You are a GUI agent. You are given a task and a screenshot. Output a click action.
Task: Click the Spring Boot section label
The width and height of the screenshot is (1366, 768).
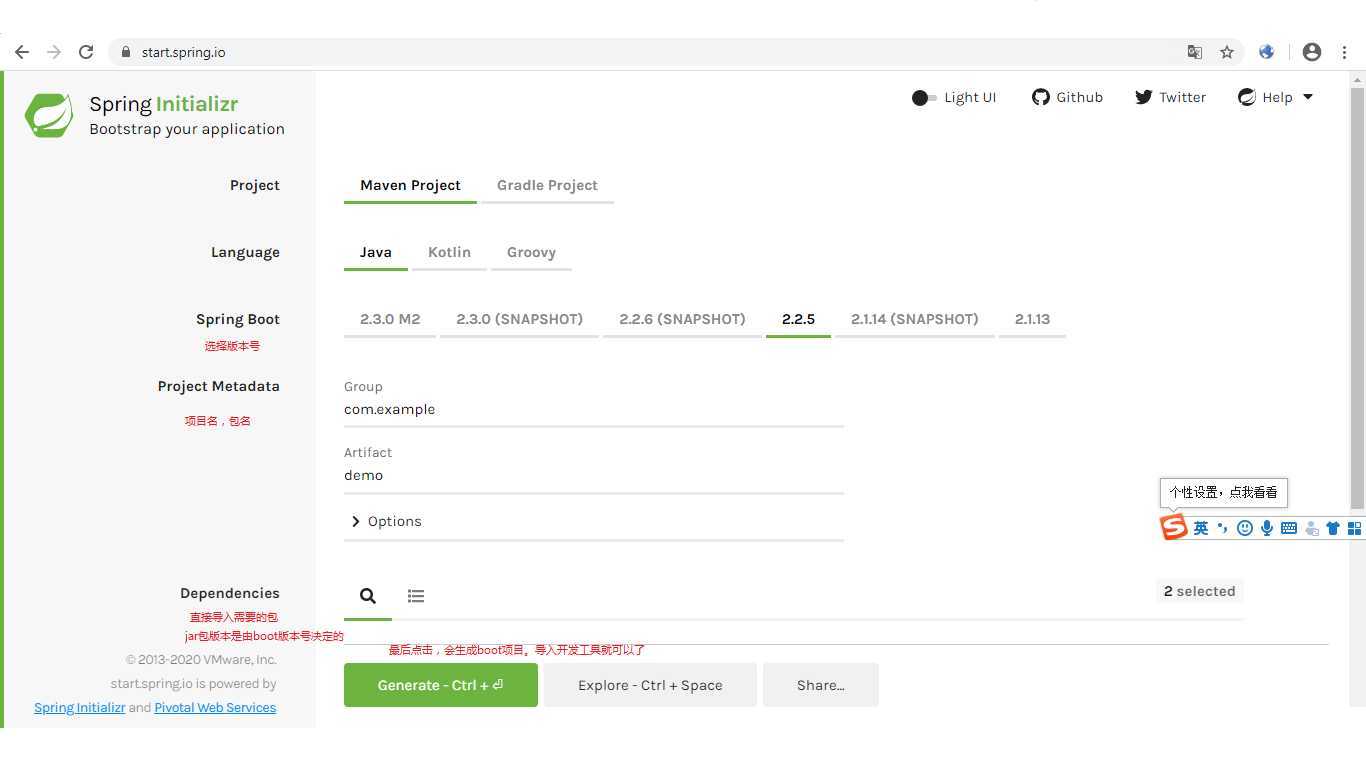[238, 319]
